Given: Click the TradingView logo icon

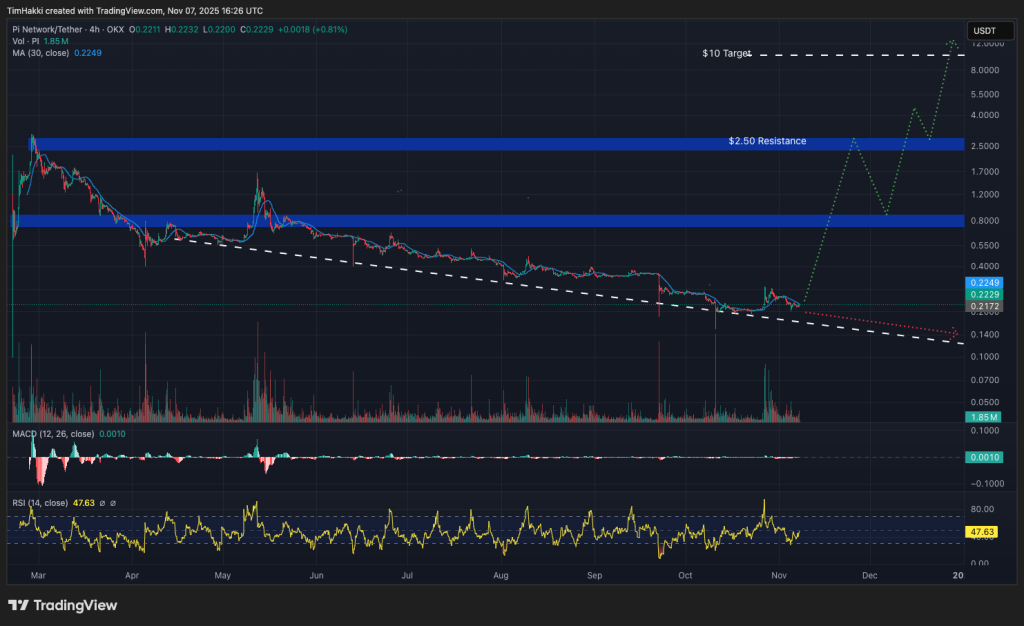Looking at the screenshot, I should (18, 605).
